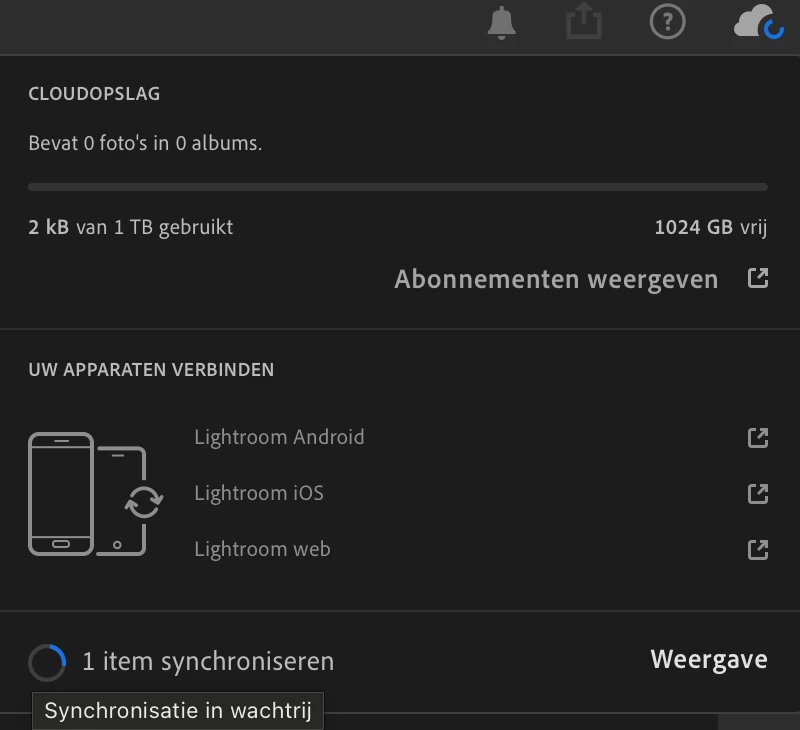Open Abonnementen weergeven link
The image size is (800, 730).
click(556, 280)
